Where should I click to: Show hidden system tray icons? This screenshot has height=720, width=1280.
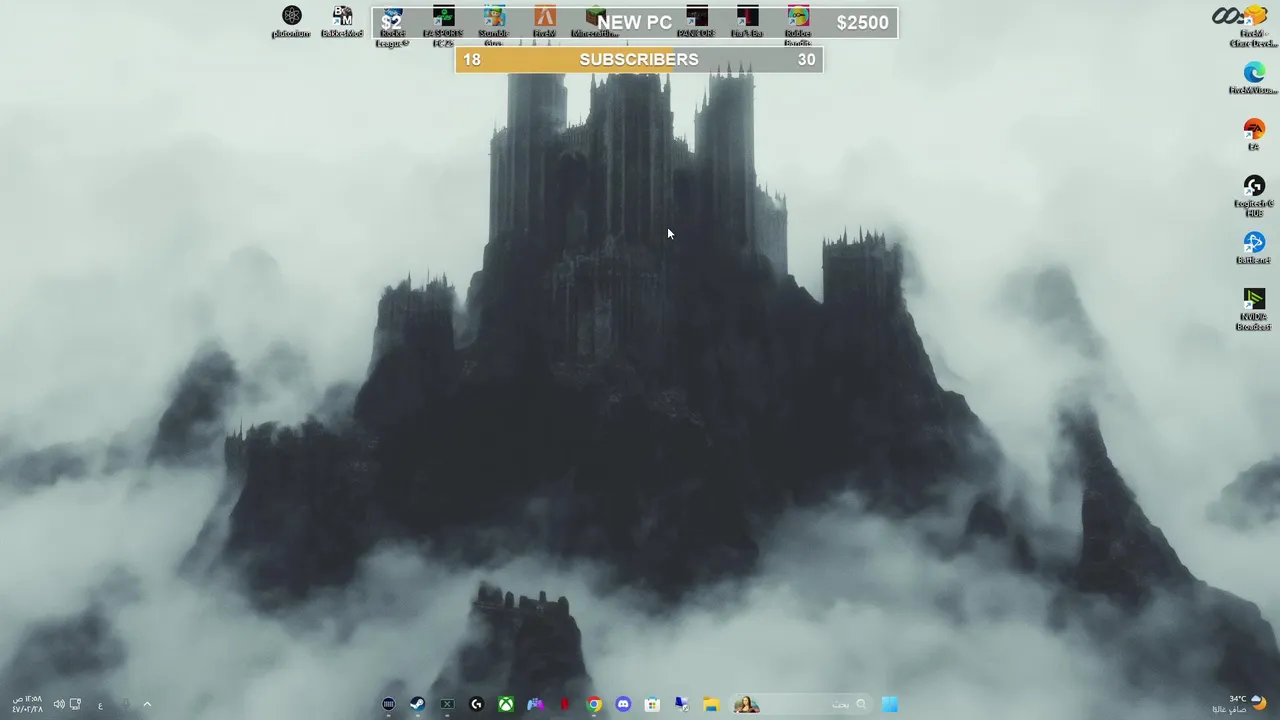[147, 704]
